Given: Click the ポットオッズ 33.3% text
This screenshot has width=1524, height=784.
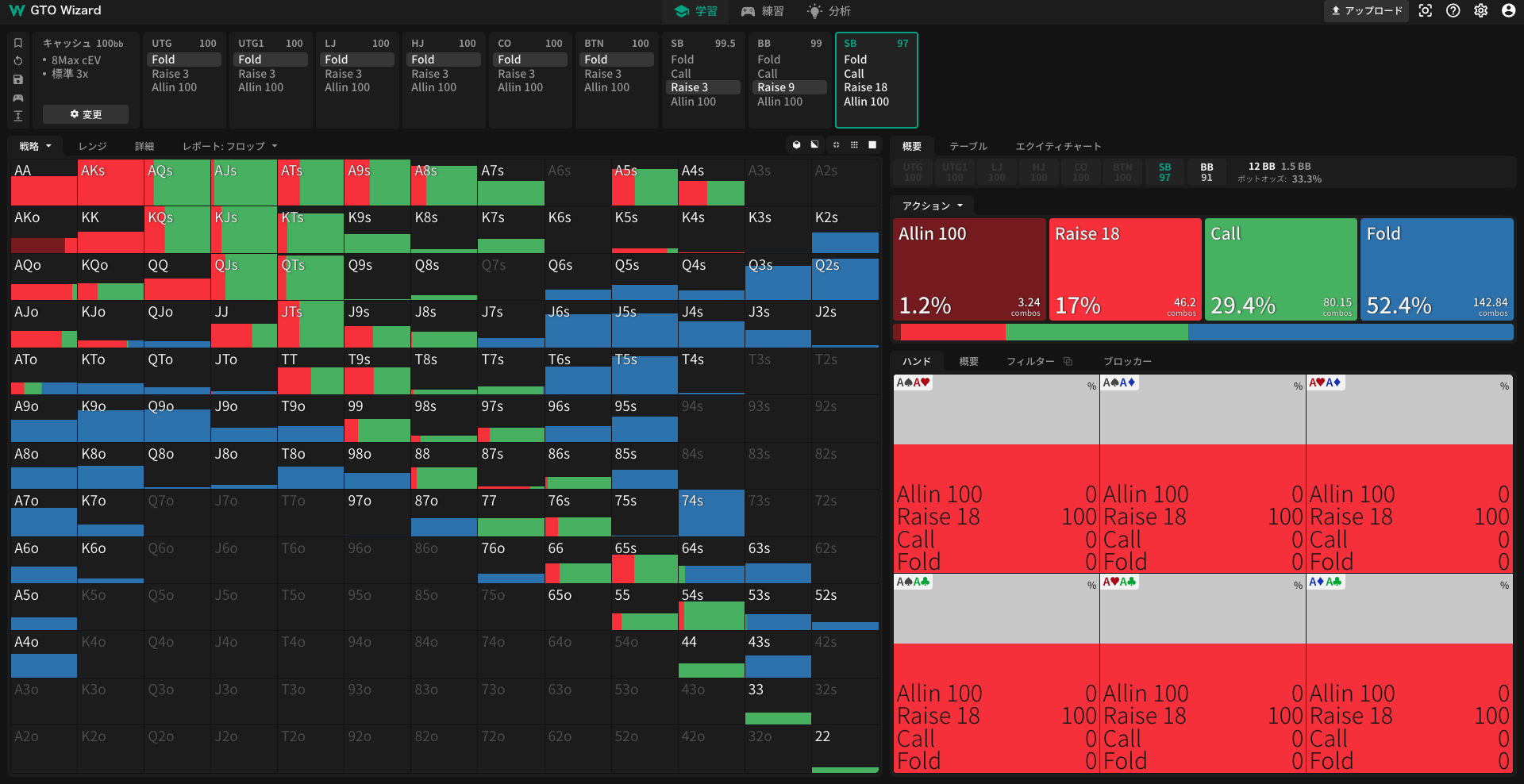Looking at the screenshot, I should tap(1280, 179).
